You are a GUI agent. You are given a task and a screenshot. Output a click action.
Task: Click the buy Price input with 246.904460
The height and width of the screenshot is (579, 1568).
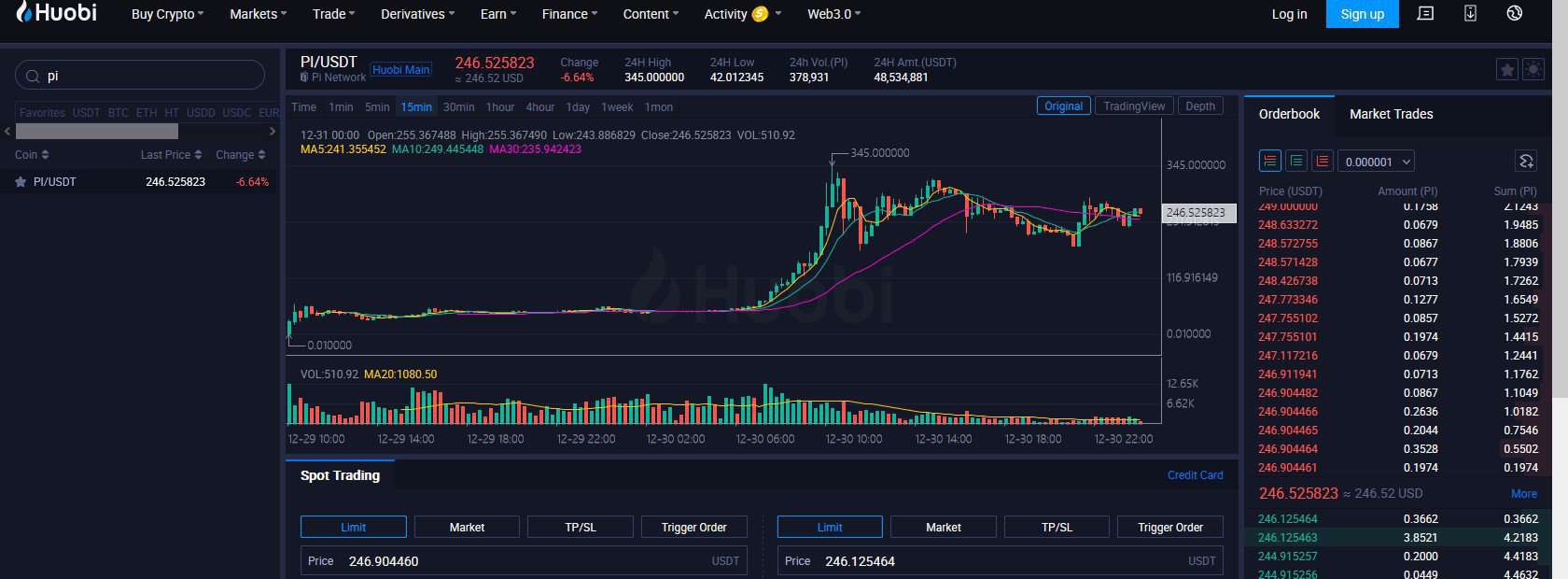click(x=524, y=561)
